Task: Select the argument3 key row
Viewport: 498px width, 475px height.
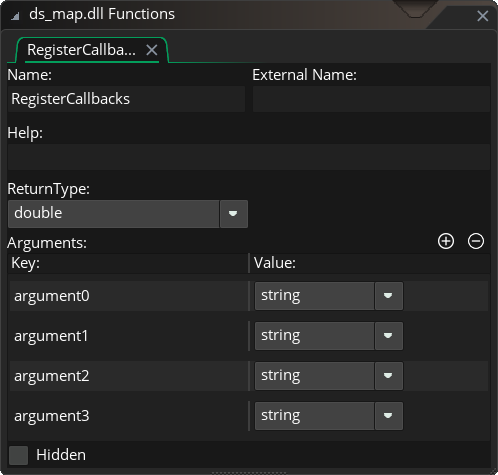Action: 129,416
